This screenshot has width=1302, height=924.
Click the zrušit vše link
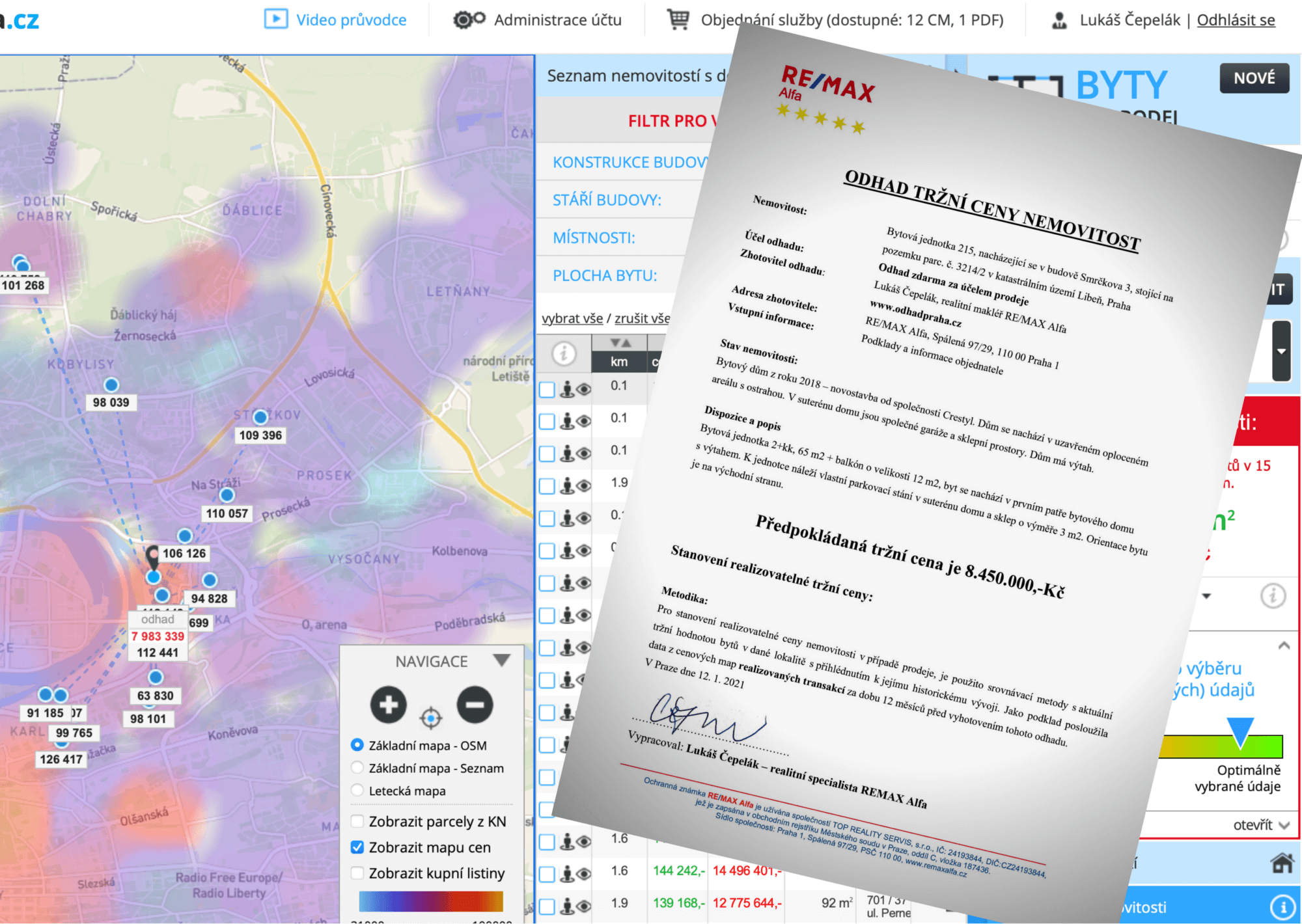642,318
